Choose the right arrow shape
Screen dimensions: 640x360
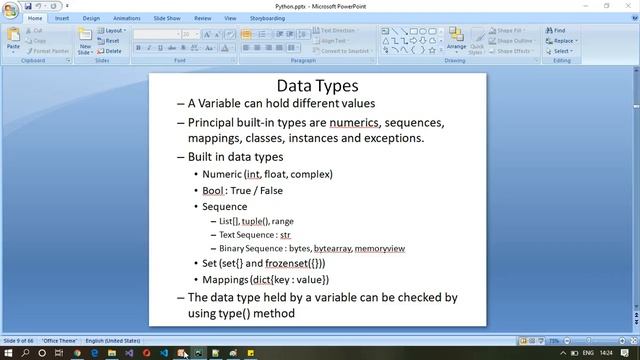point(413,41)
